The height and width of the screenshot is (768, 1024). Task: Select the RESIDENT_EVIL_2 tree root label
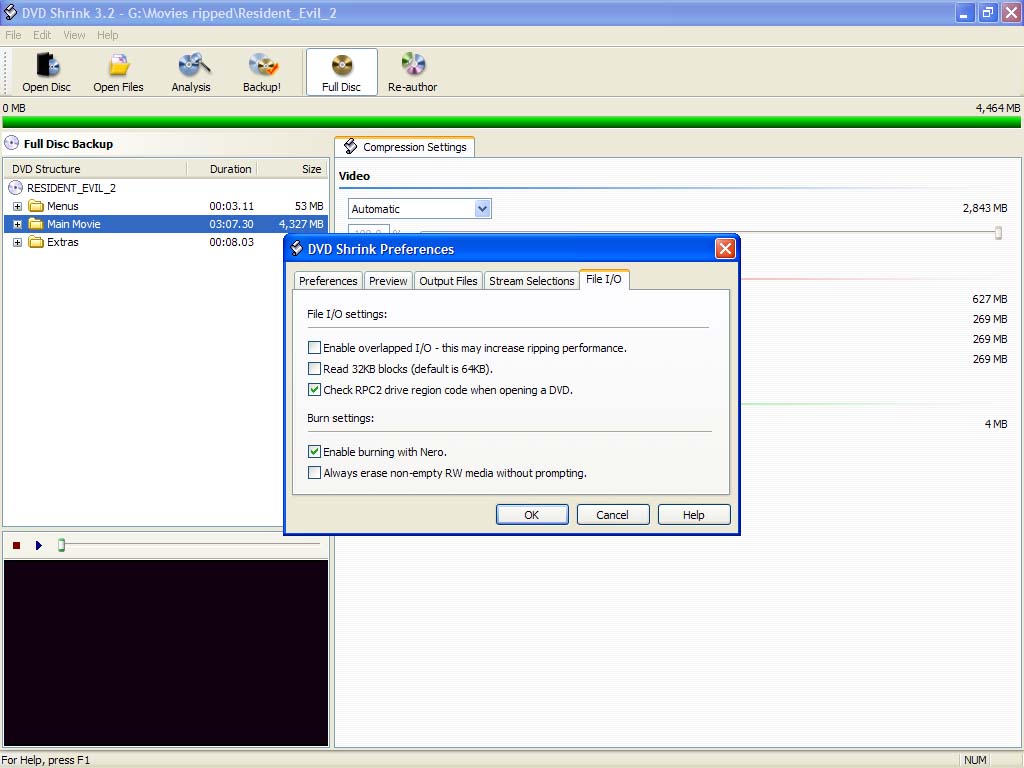click(71, 188)
